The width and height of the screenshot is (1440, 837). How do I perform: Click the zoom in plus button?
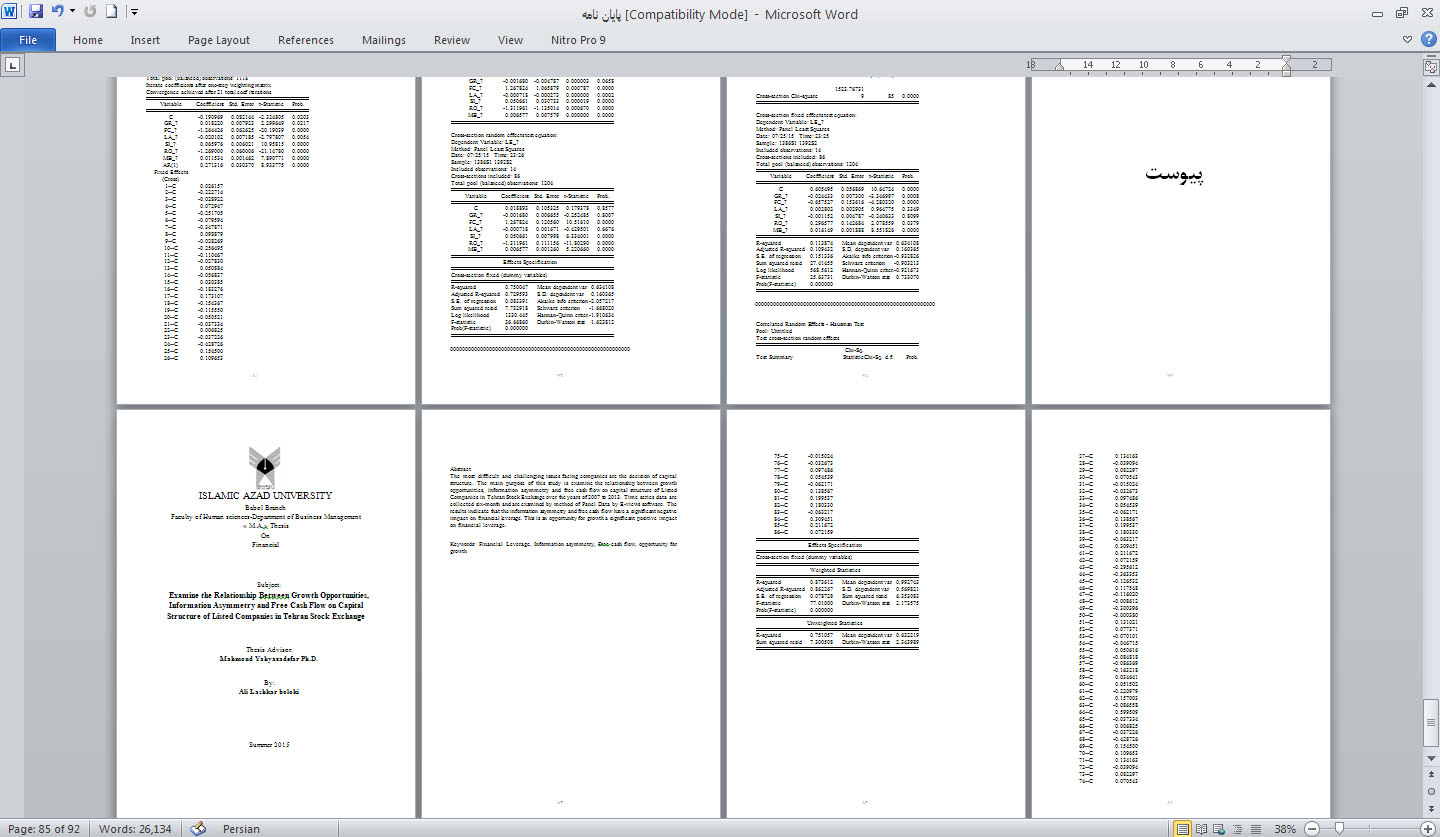[x=1428, y=829]
